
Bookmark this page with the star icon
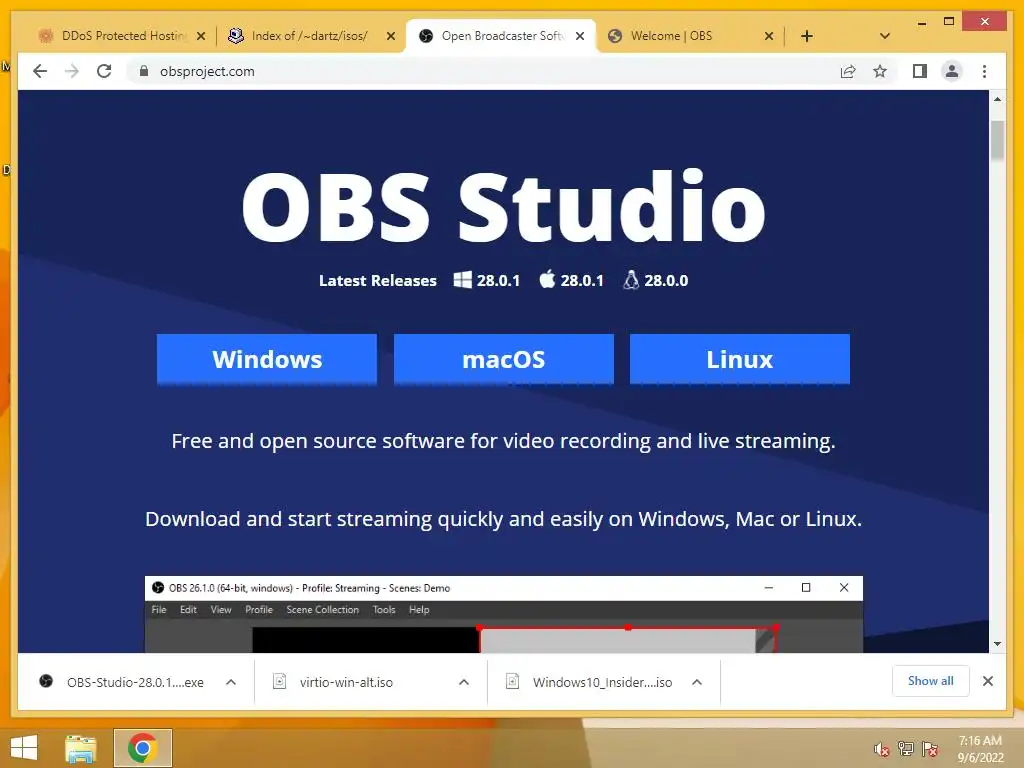880,71
